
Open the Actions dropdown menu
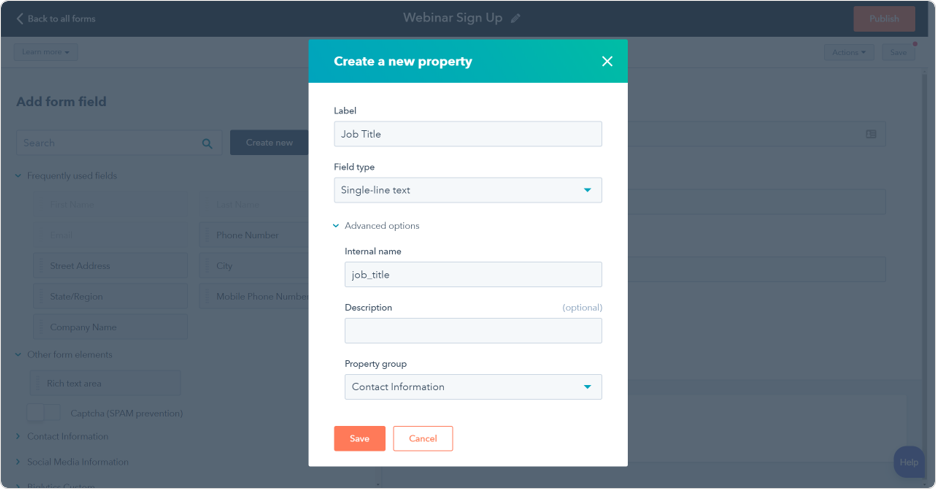[x=849, y=52]
